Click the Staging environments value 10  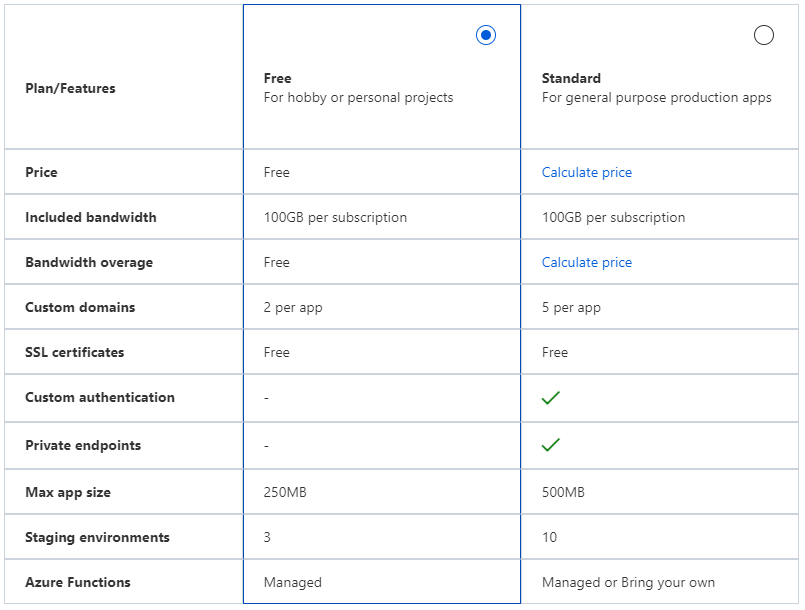(x=548, y=537)
